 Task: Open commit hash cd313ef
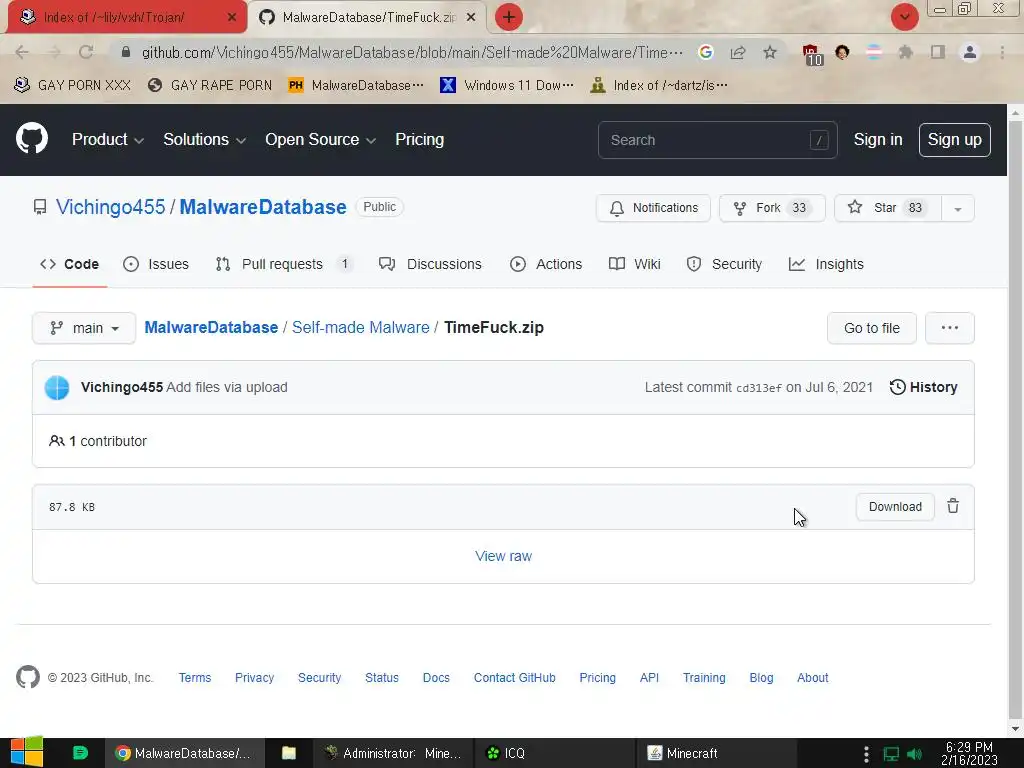click(x=758, y=387)
